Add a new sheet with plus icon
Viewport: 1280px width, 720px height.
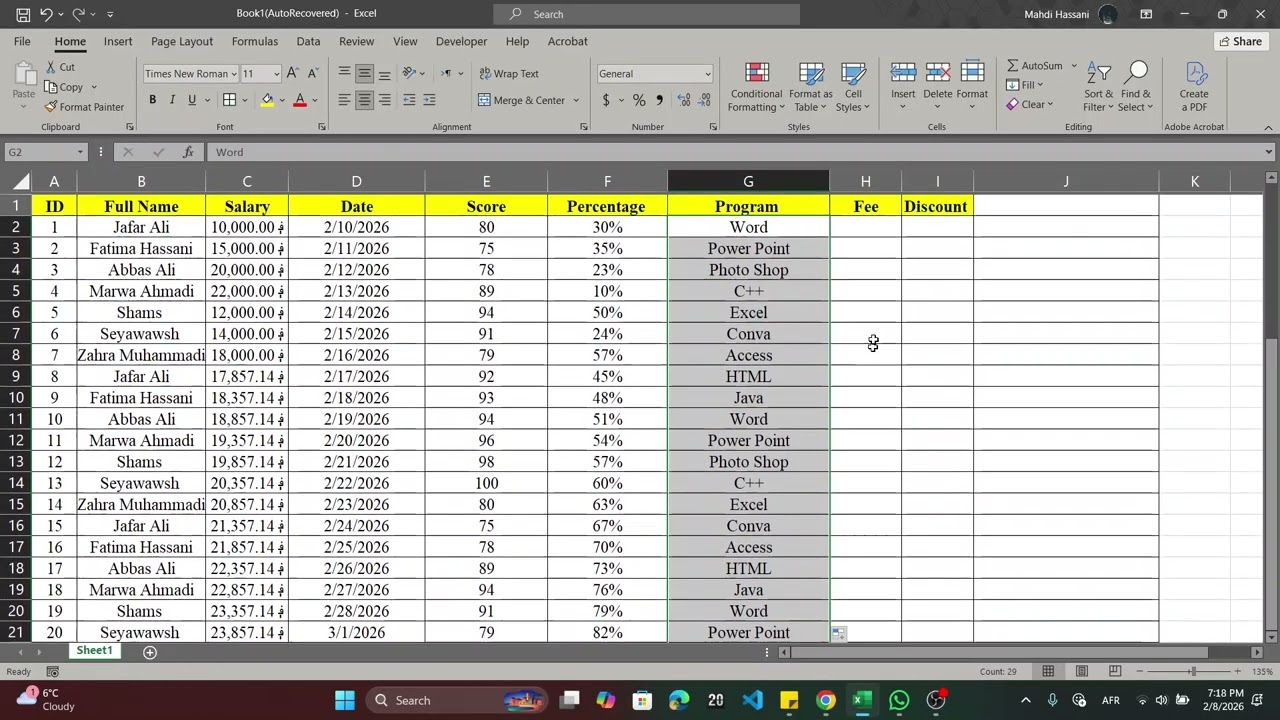pyautogui.click(x=150, y=652)
